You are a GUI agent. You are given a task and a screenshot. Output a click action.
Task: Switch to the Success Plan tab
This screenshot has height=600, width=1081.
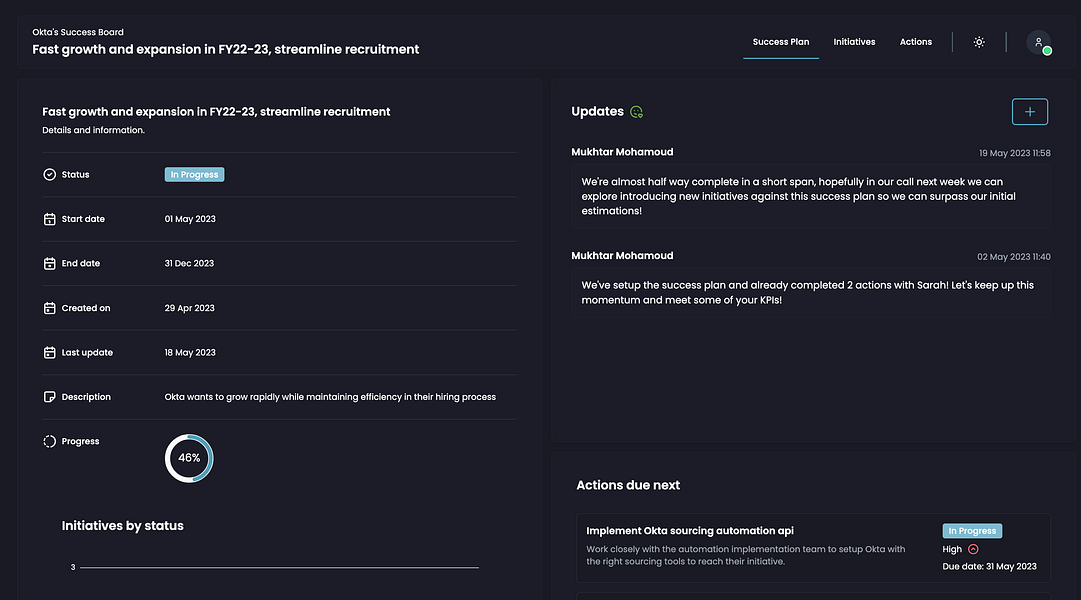point(781,42)
